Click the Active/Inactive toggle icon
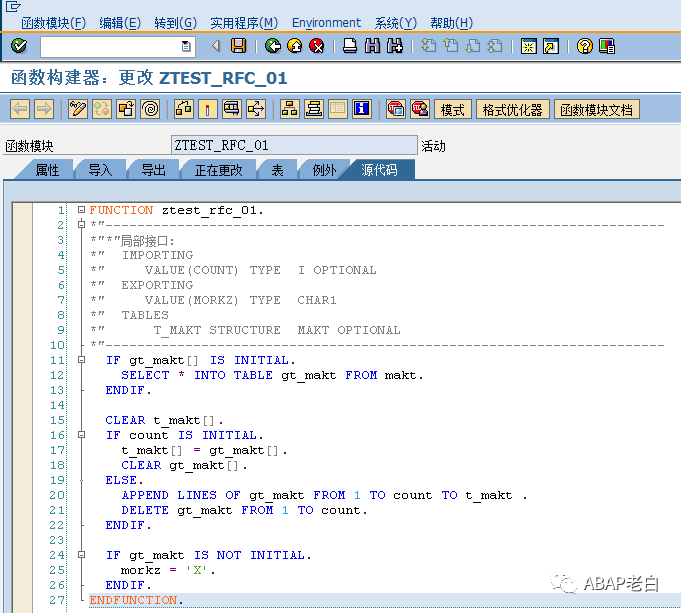 (102, 109)
